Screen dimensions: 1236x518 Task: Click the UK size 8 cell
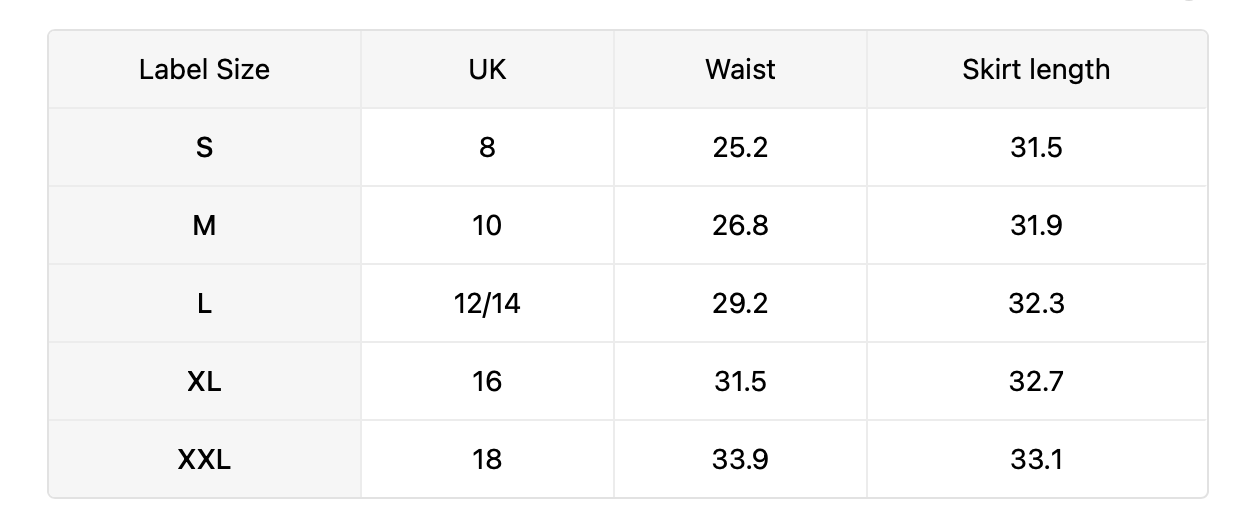(x=487, y=147)
